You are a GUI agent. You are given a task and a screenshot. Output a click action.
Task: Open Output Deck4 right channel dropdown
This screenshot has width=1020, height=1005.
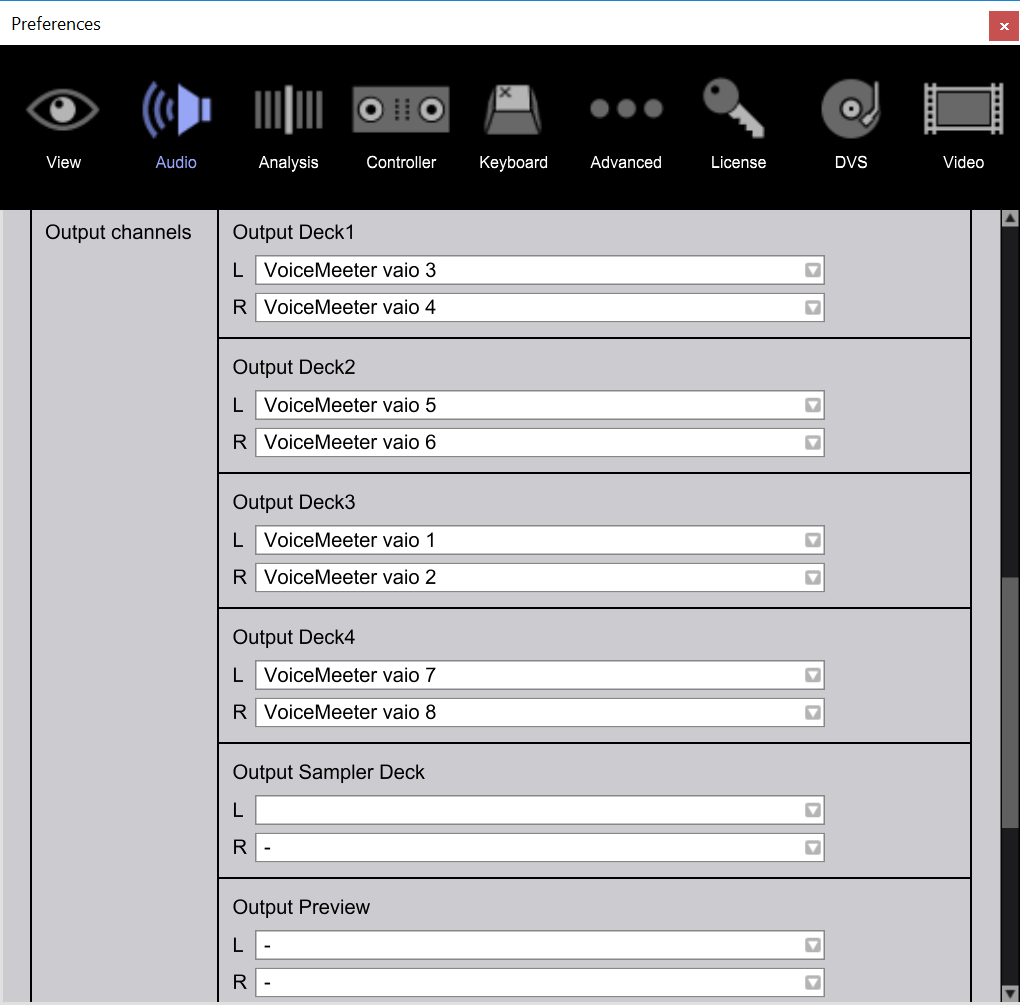pos(540,712)
